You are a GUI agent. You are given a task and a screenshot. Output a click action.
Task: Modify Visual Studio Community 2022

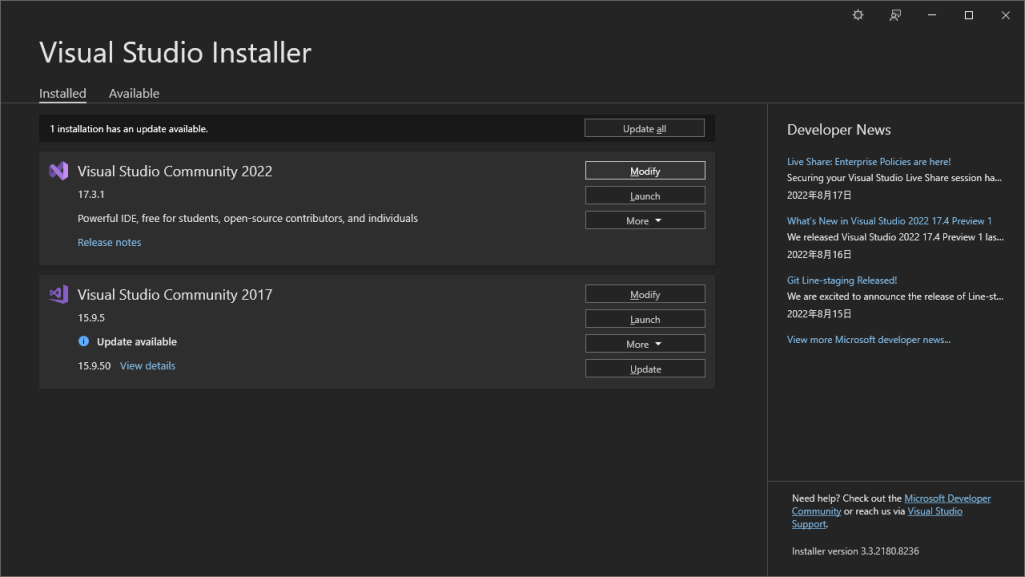point(645,171)
